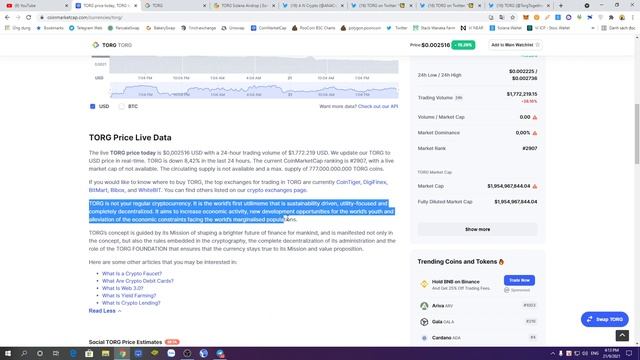Viewport: 640px width, 360px height.
Task: Open Microsoft Edge from the taskbar
Action: (73, 353)
